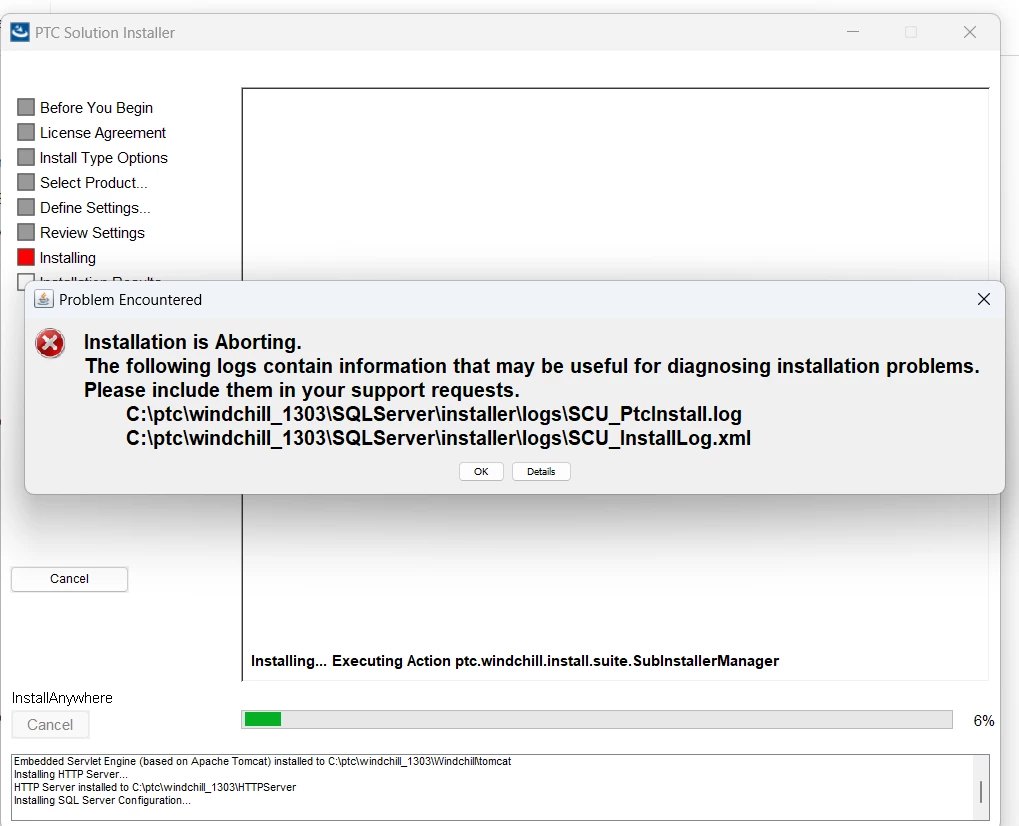Click OK in the Problem Encountered dialog
The height and width of the screenshot is (826, 1019).
[481, 471]
